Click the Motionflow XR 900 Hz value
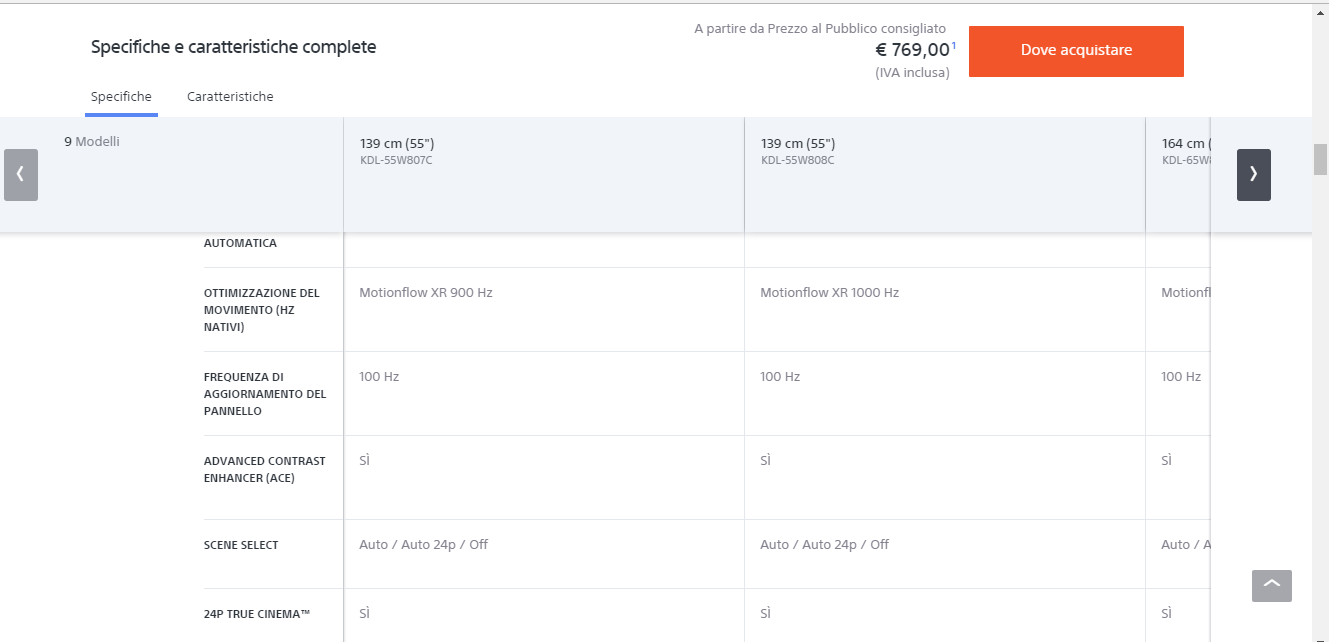Image resolution: width=1329 pixels, height=642 pixels. 426,293
